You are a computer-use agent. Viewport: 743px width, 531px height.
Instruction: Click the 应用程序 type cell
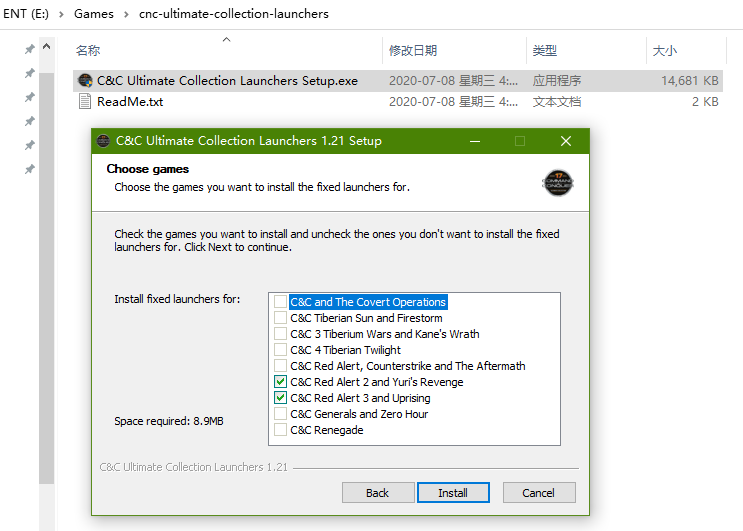[556, 81]
